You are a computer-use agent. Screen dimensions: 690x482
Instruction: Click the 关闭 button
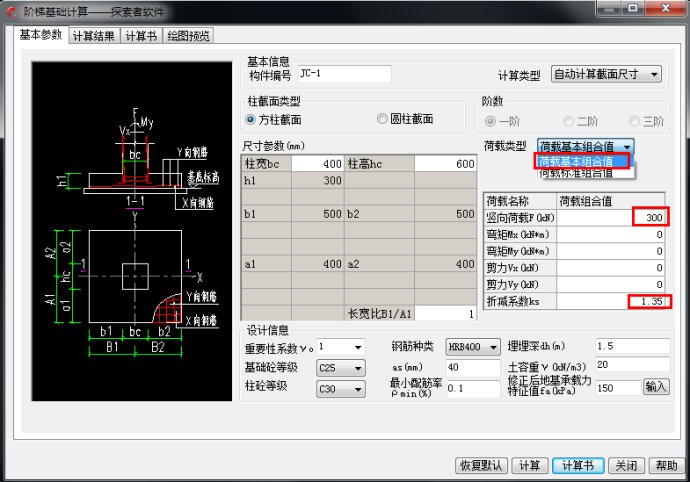pos(626,465)
